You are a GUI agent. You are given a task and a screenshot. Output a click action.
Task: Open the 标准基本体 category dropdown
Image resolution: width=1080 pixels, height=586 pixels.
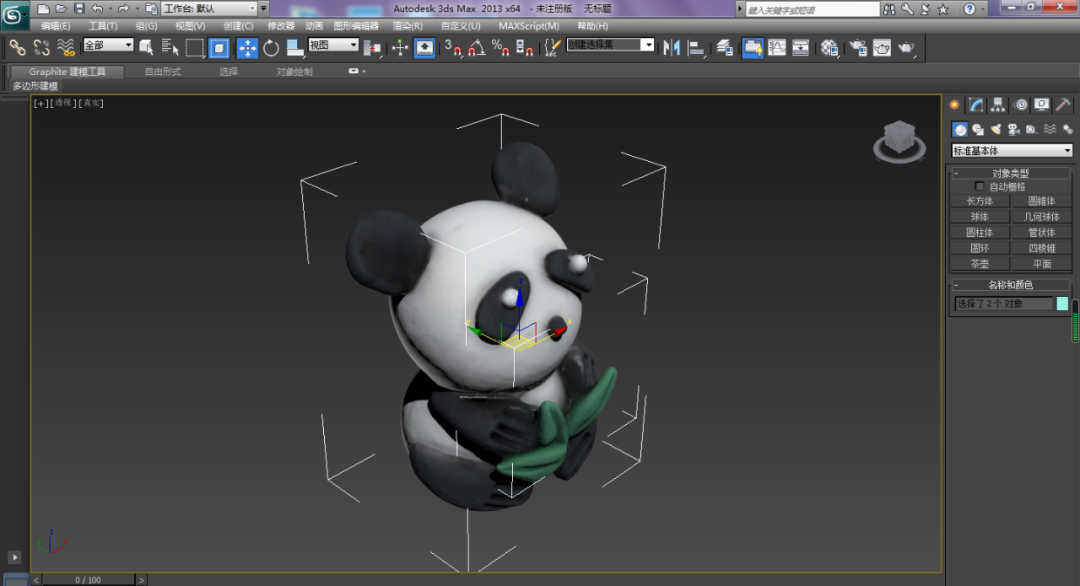(1011, 150)
